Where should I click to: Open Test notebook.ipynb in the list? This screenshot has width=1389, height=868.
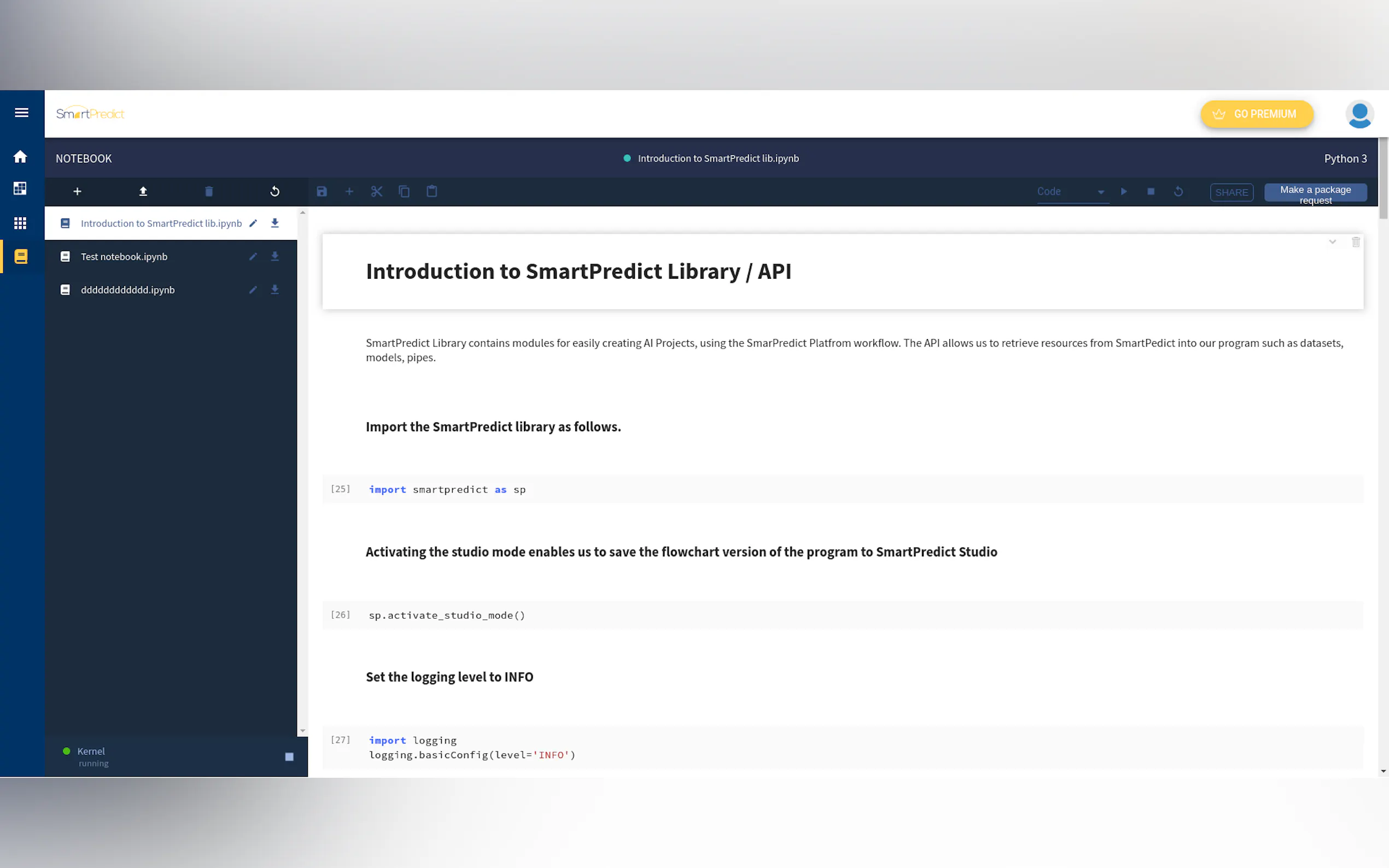(124, 256)
